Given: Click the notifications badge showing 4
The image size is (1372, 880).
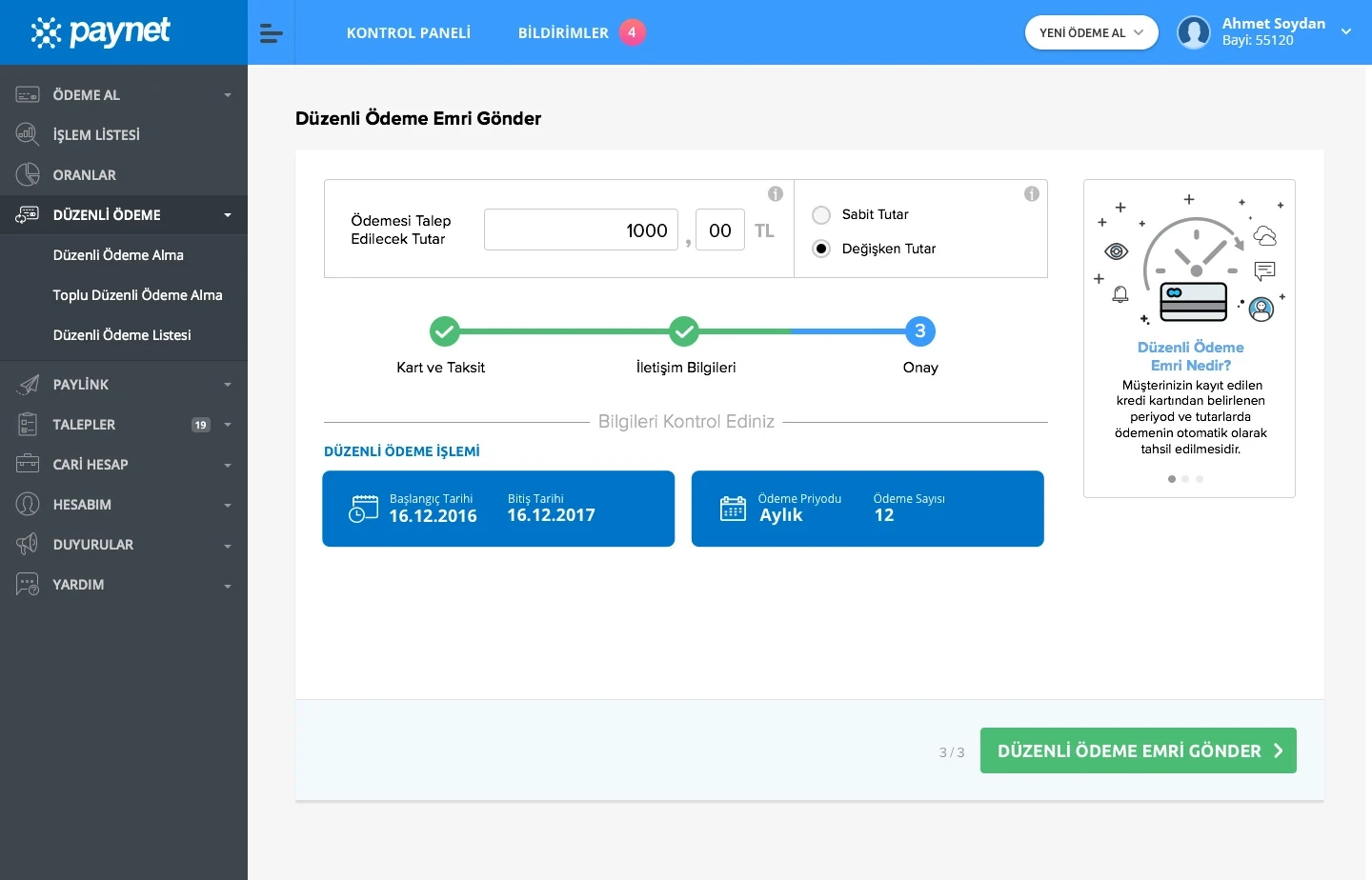Looking at the screenshot, I should click(x=632, y=32).
